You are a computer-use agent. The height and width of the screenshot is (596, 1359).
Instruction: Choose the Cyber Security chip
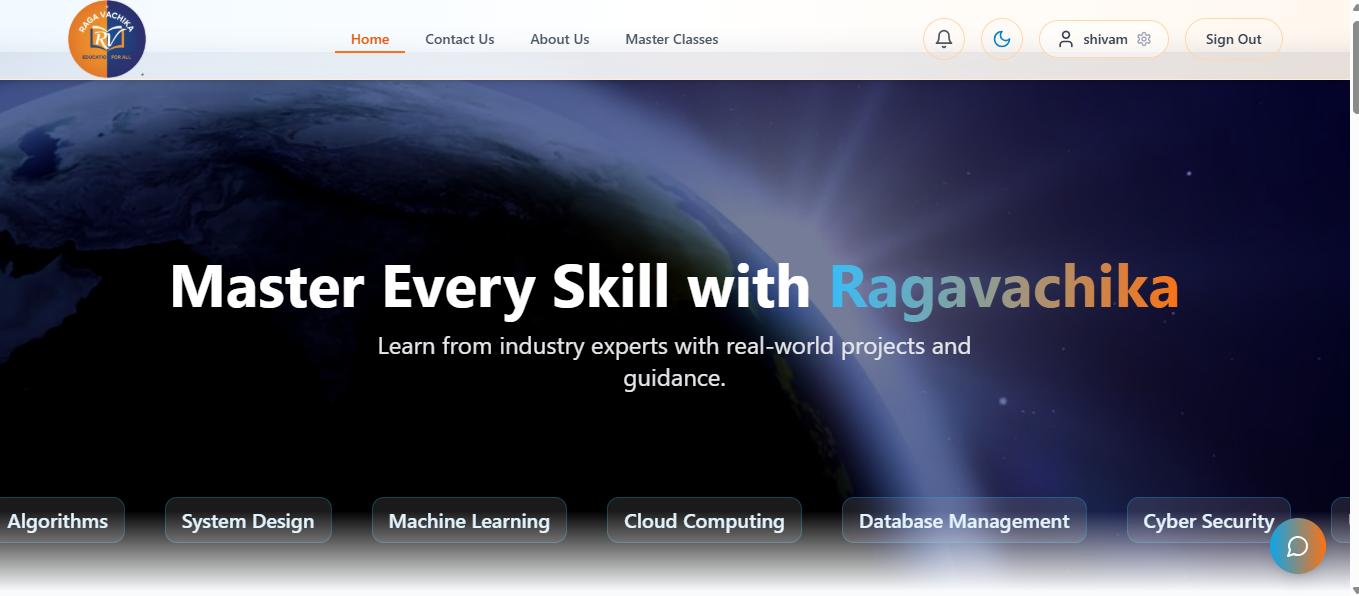[1209, 521]
